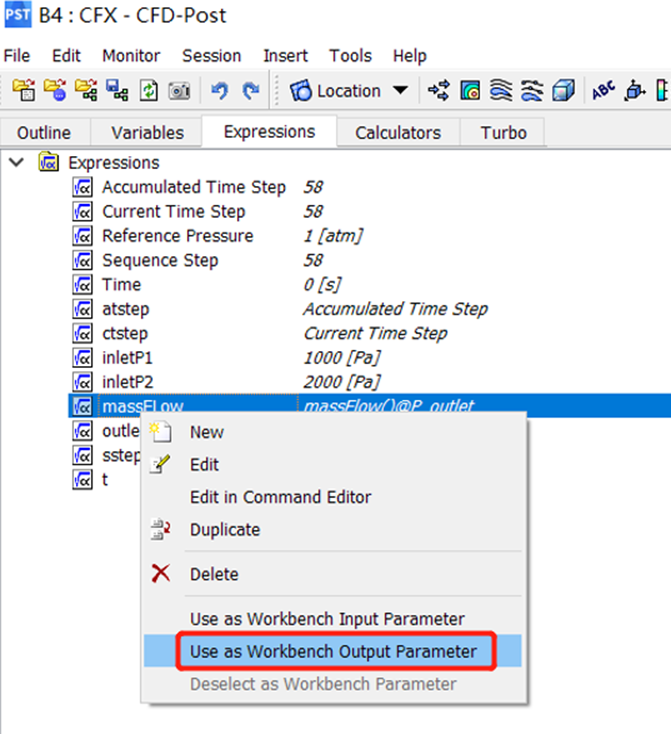Insert a Particle Track from toolbar

pyautogui.click(x=532, y=90)
